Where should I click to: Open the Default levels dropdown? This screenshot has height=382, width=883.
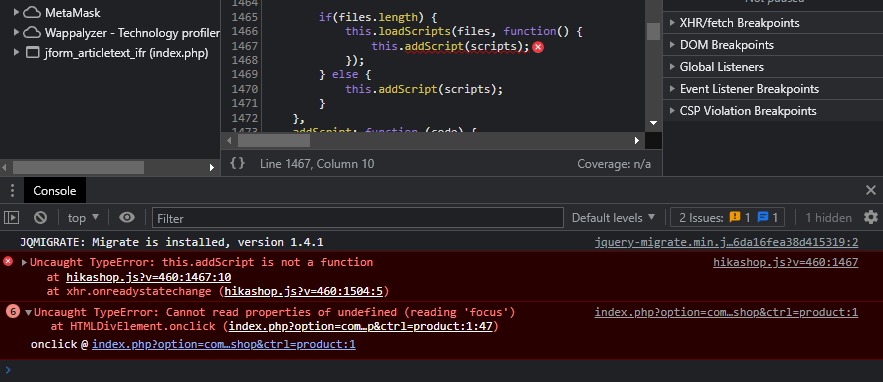(x=613, y=217)
